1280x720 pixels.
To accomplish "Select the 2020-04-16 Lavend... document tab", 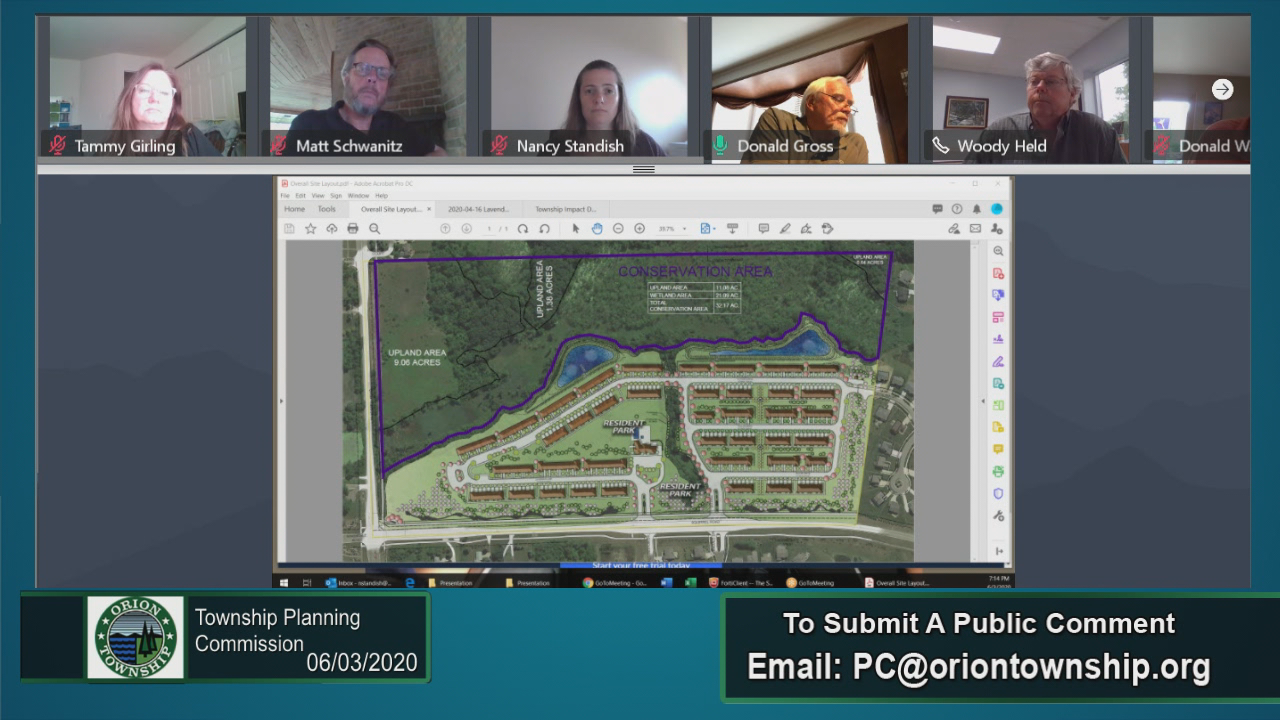I will [478, 209].
